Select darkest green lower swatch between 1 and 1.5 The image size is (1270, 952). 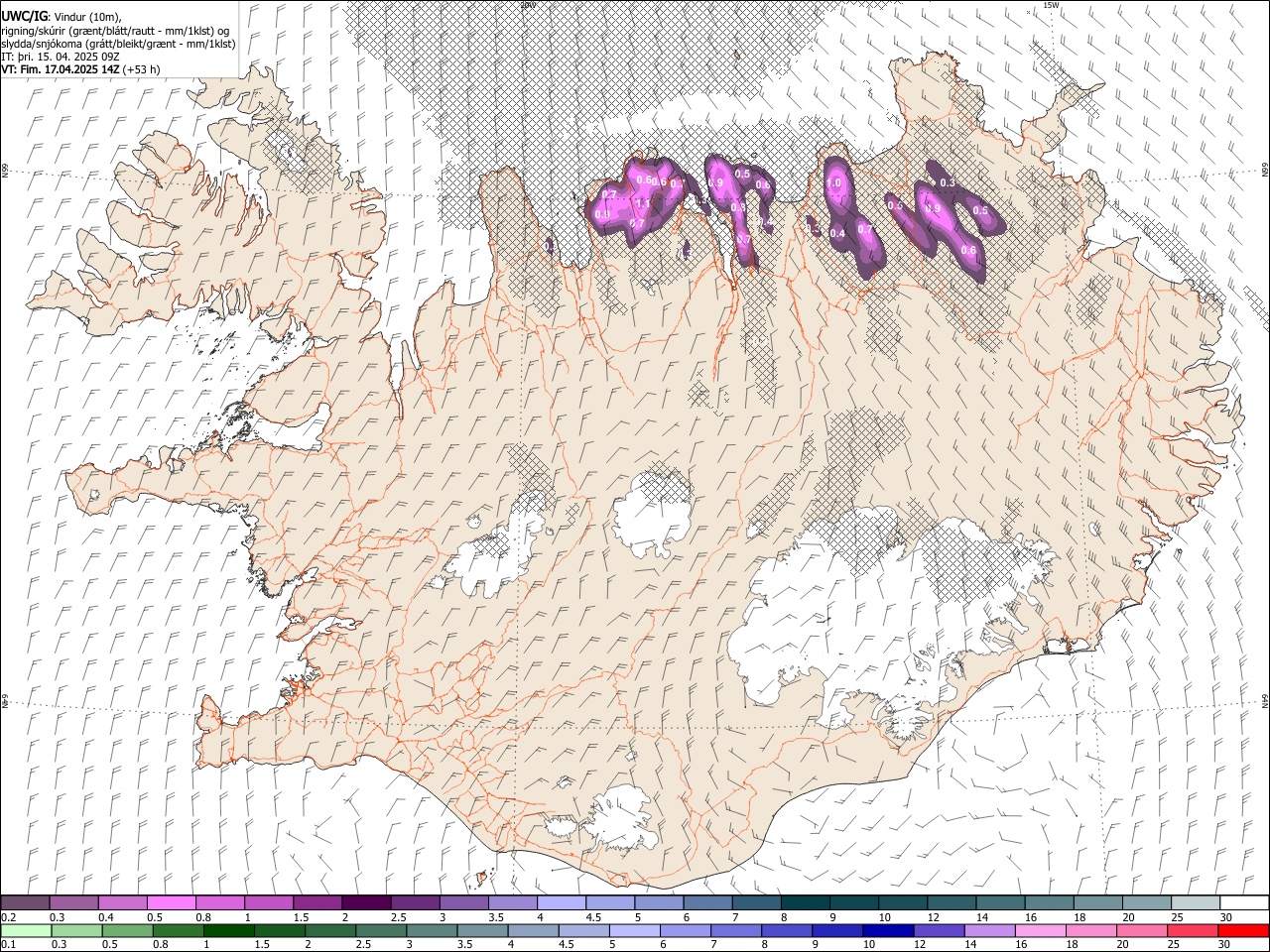point(229,930)
